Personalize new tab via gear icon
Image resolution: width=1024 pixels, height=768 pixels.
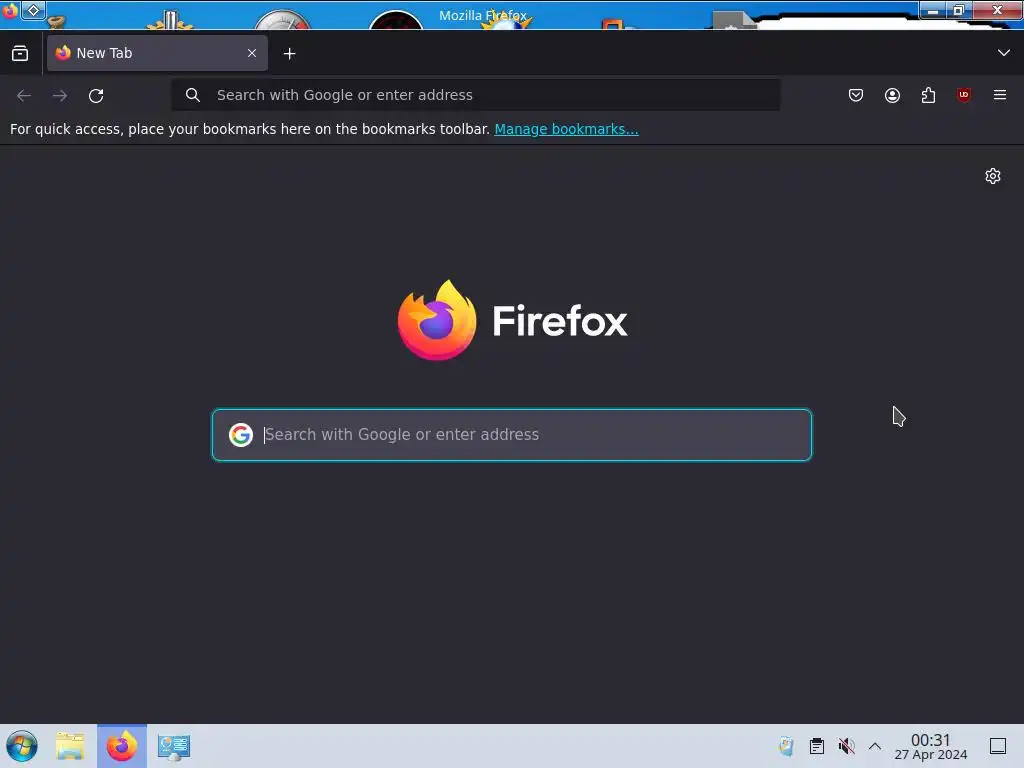993,176
